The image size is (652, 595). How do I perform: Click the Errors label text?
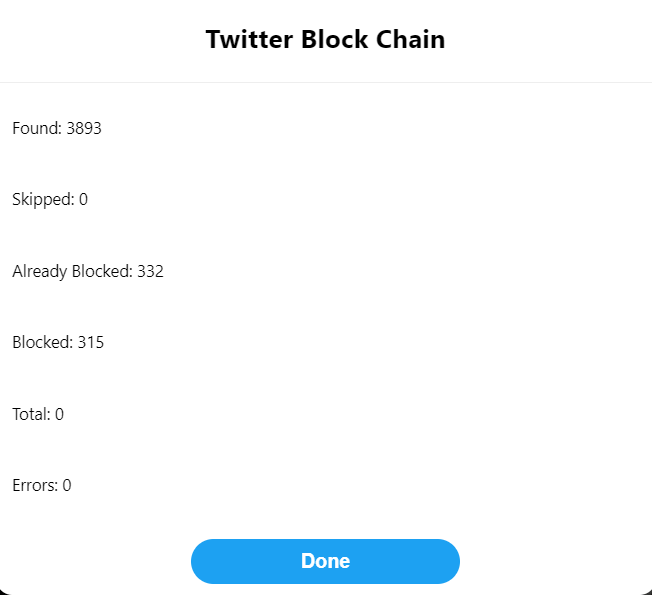tap(35, 485)
